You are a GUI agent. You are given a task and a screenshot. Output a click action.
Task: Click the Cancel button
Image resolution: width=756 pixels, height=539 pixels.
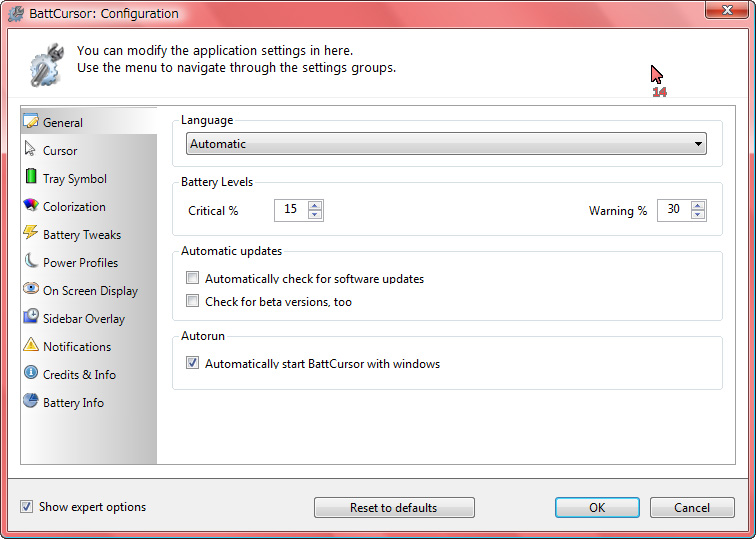point(692,508)
